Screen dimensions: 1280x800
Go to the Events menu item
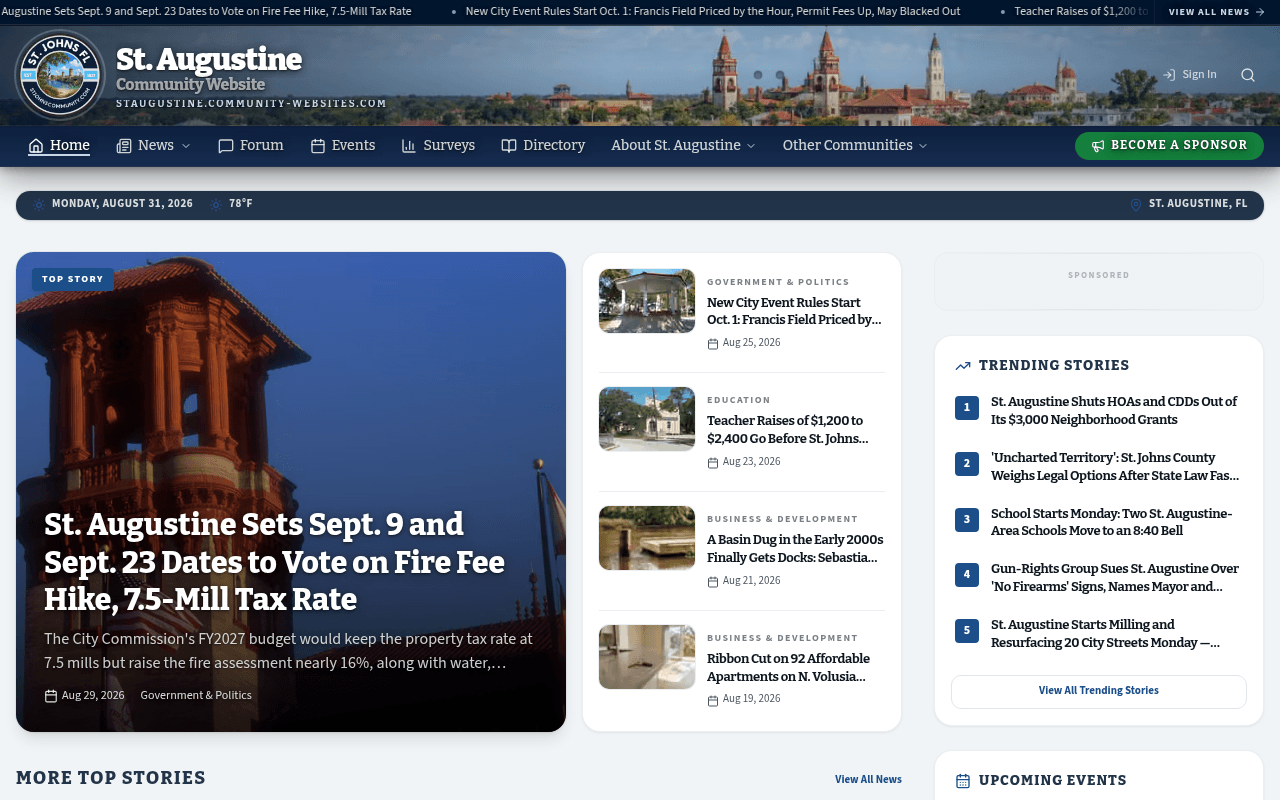343,146
